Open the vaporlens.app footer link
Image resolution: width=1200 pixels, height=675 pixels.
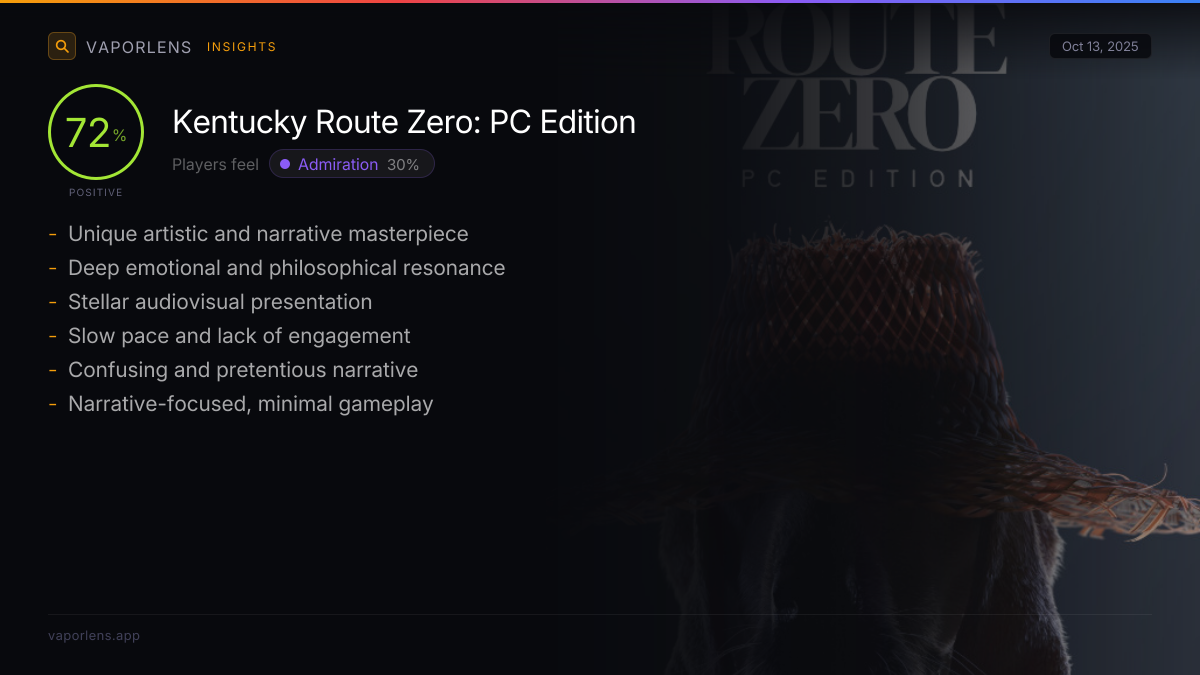tap(94, 636)
